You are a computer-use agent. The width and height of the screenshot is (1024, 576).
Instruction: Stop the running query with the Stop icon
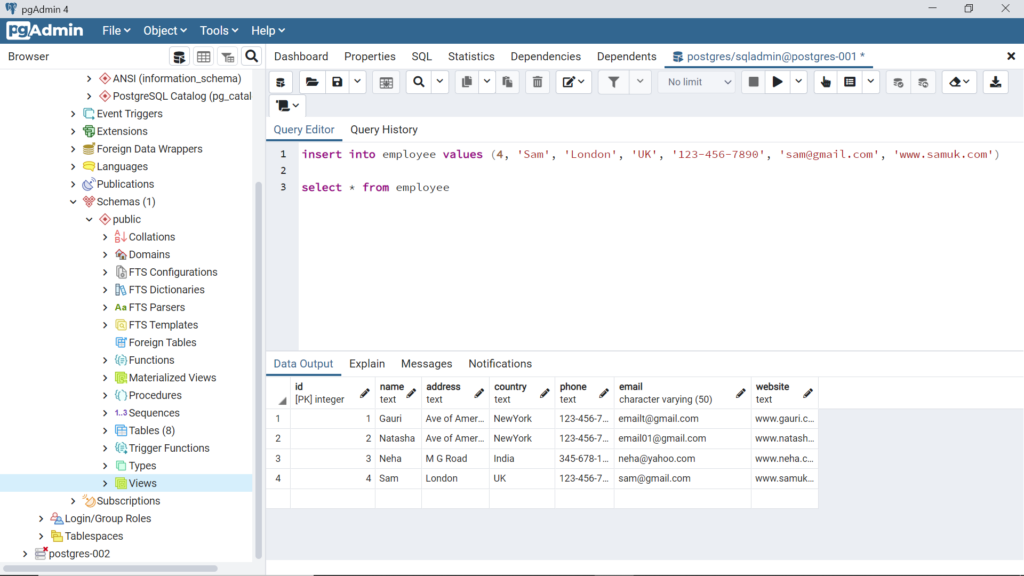pos(753,82)
